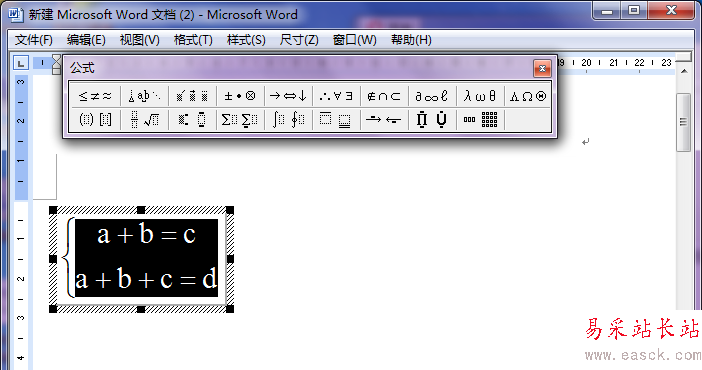Open the integral templates palette (∫)
702x370 pixels.
288,120
